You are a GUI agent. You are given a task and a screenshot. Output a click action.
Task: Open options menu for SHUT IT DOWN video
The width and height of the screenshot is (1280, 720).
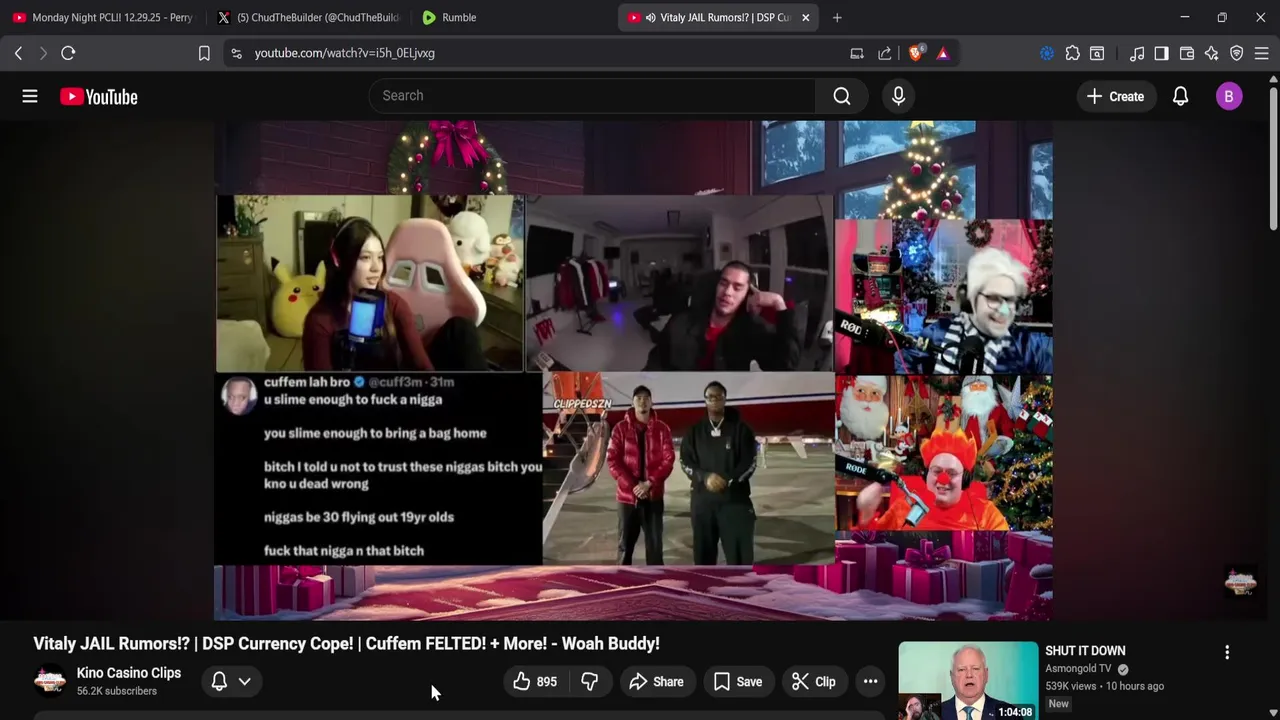[1227, 652]
